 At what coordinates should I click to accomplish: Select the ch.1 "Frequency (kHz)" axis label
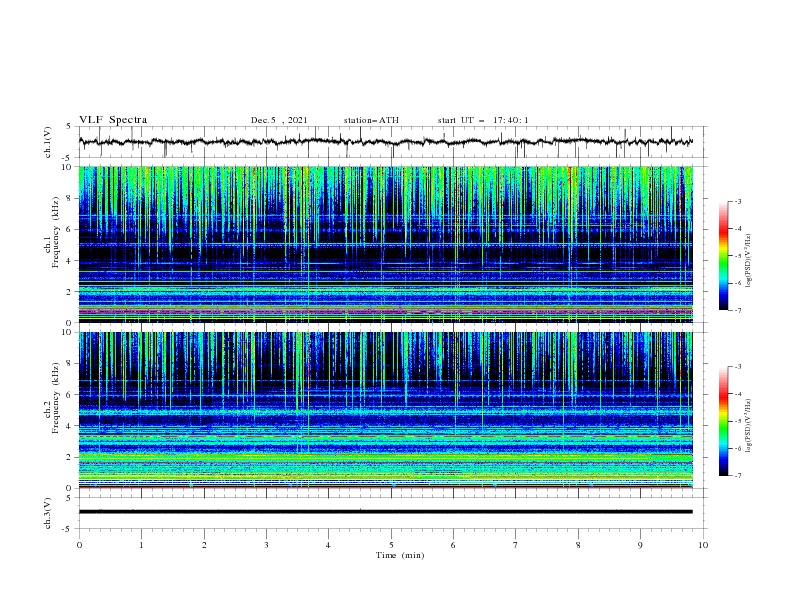point(56,233)
